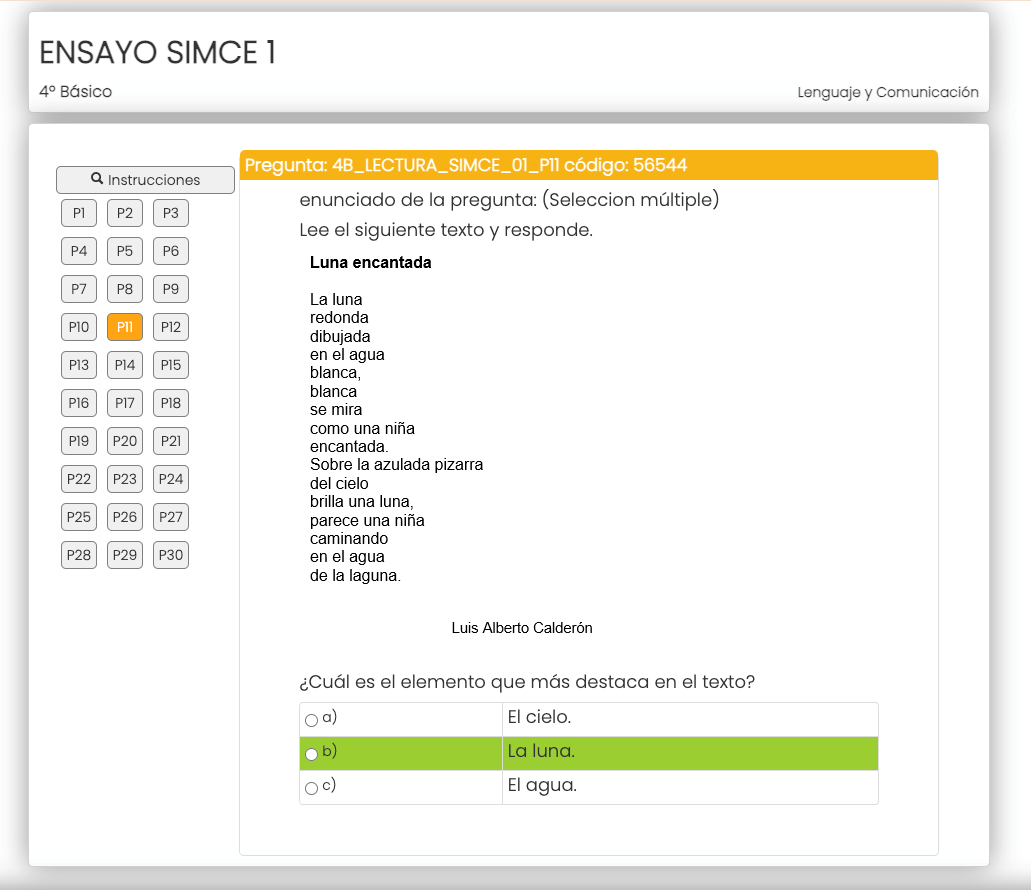The width and height of the screenshot is (1031, 890).
Task: Jump to question P18
Action: tap(171, 403)
